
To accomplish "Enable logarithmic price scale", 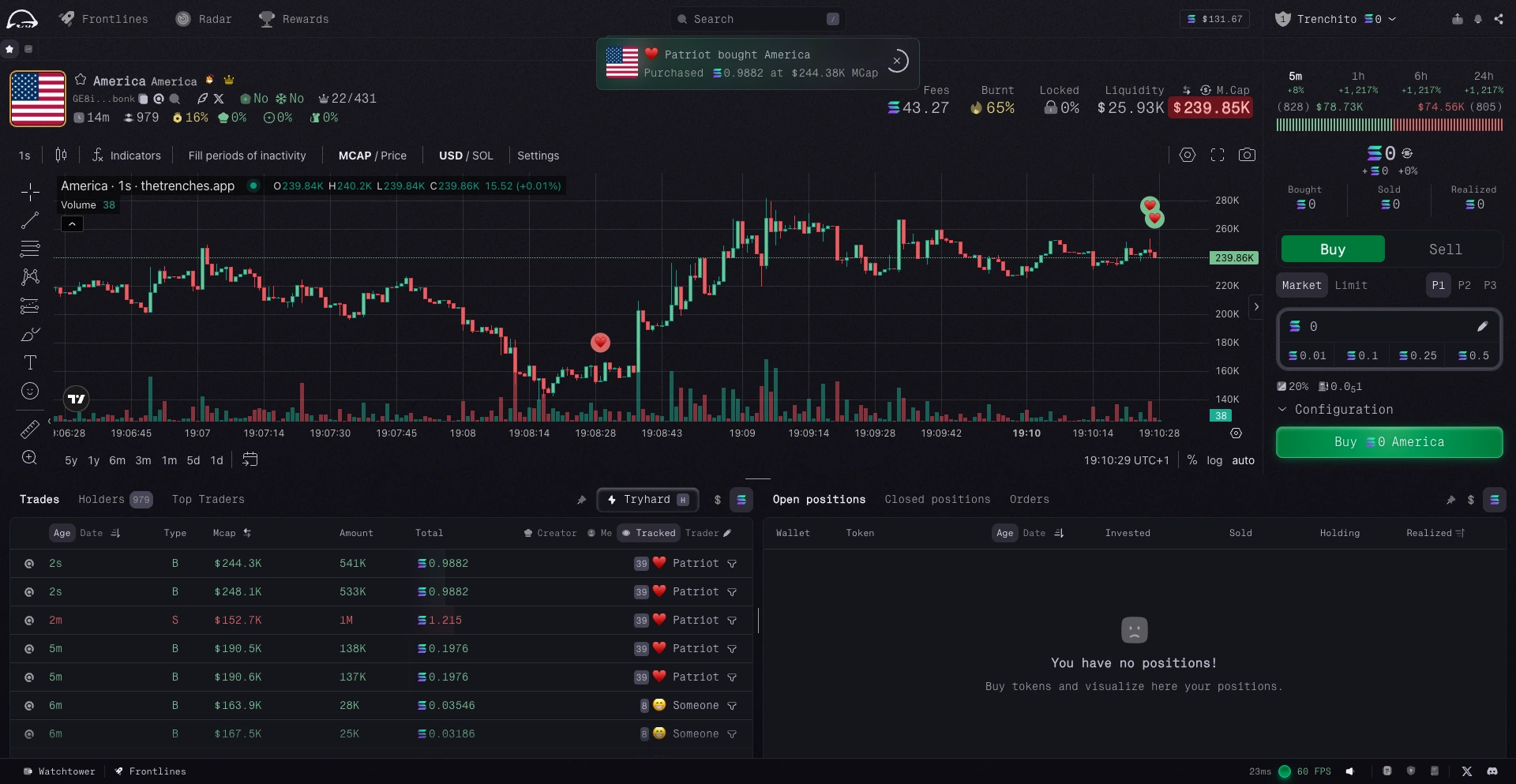I will [1214, 460].
